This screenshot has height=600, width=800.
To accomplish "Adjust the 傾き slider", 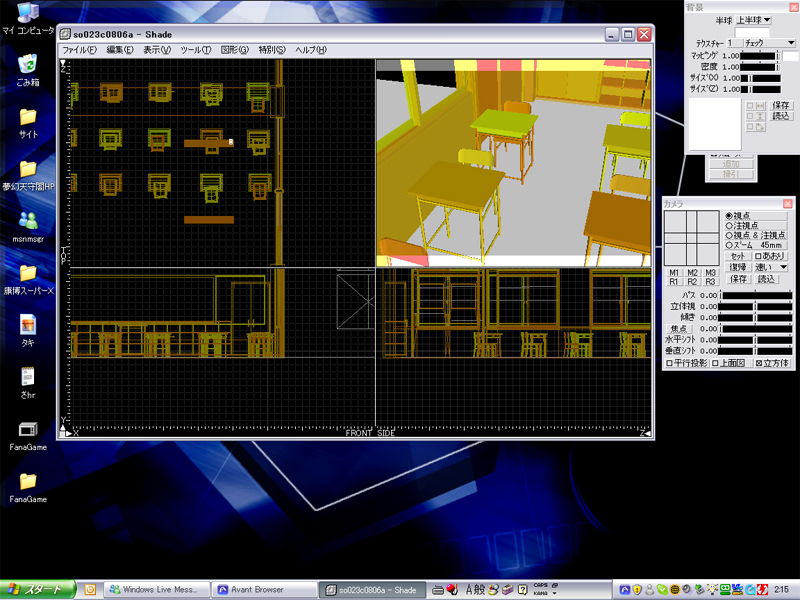I will [756, 317].
